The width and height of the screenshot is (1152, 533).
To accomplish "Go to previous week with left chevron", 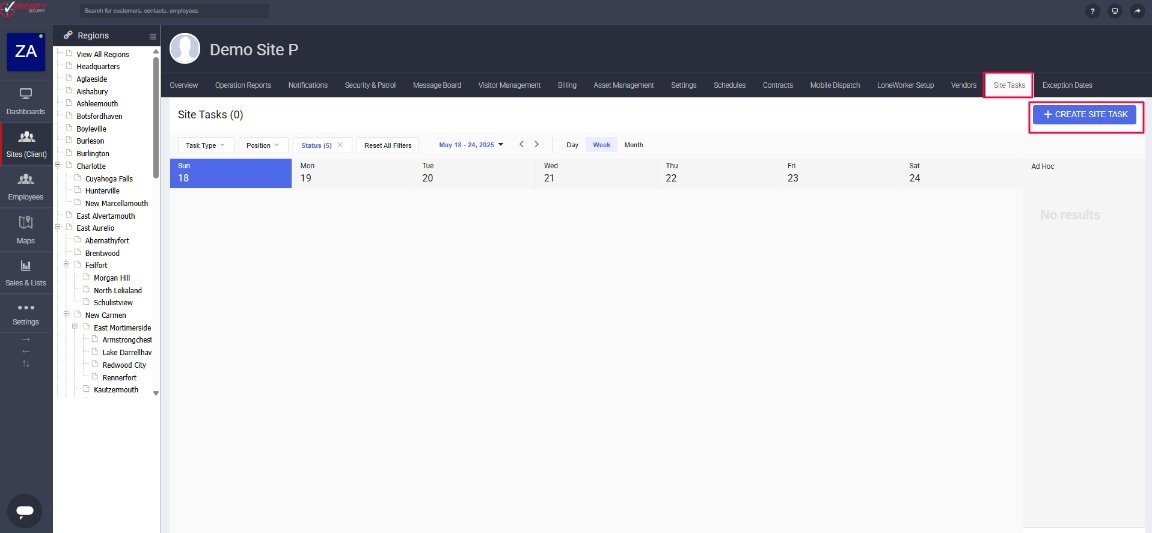I will click(522, 144).
